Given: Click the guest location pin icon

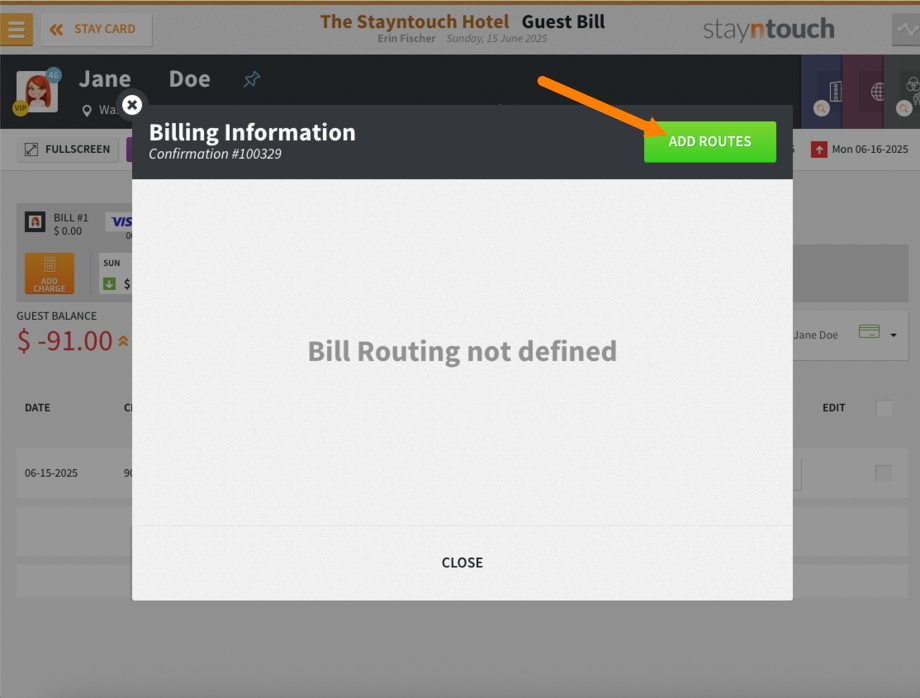Looking at the screenshot, I should 87,110.
